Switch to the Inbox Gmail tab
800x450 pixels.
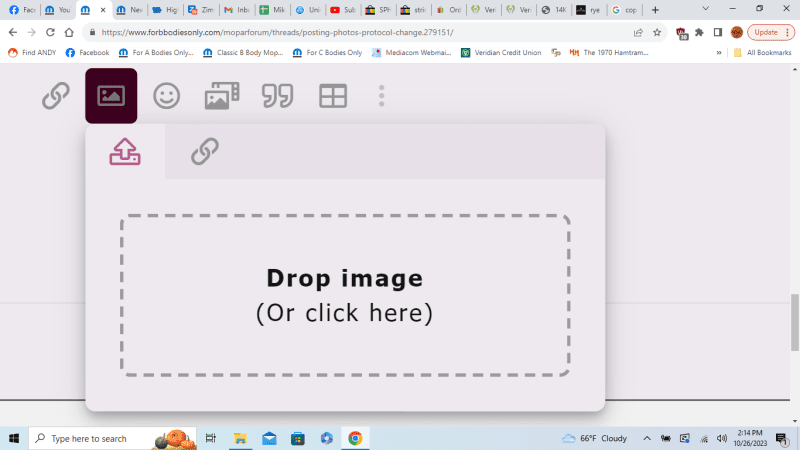pos(236,10)
